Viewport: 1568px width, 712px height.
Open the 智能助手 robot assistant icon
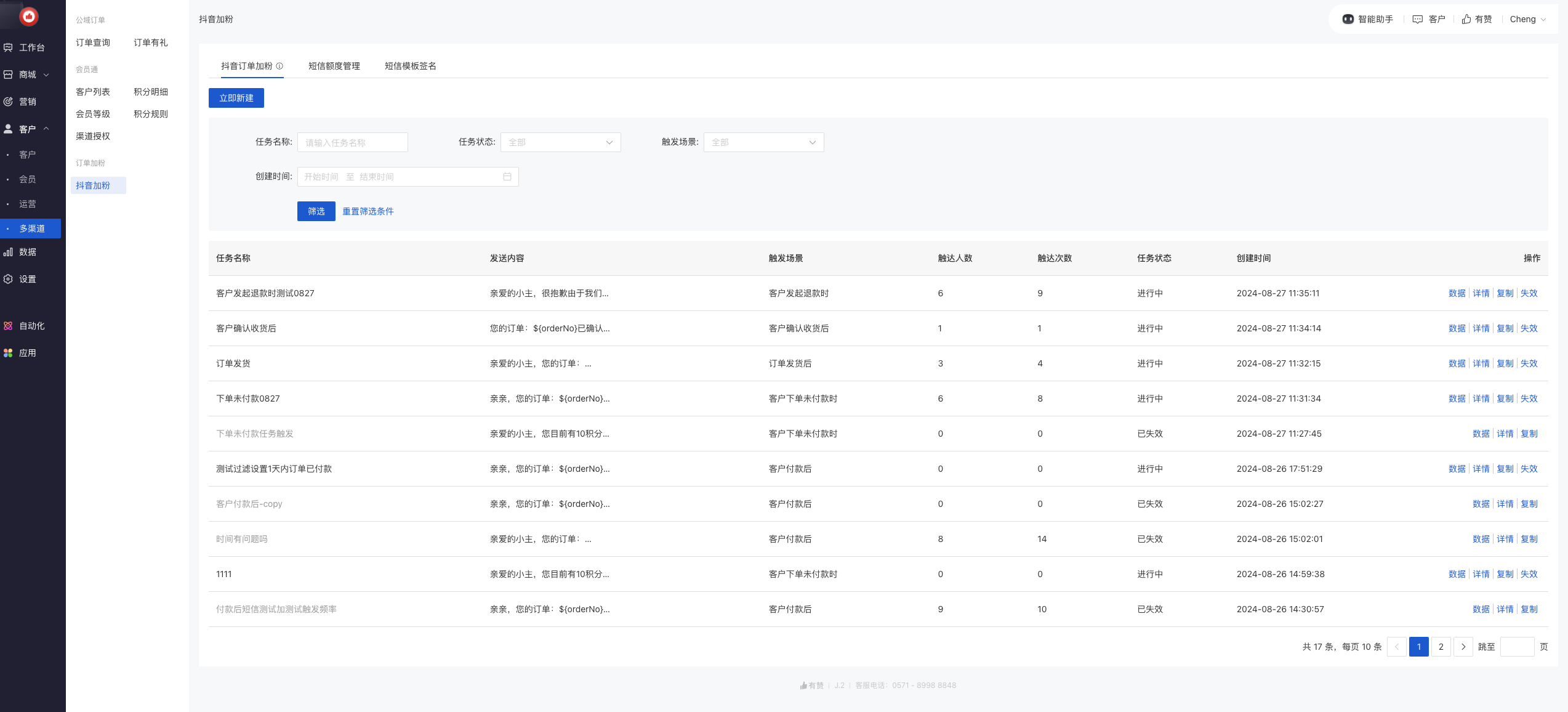1348,19
